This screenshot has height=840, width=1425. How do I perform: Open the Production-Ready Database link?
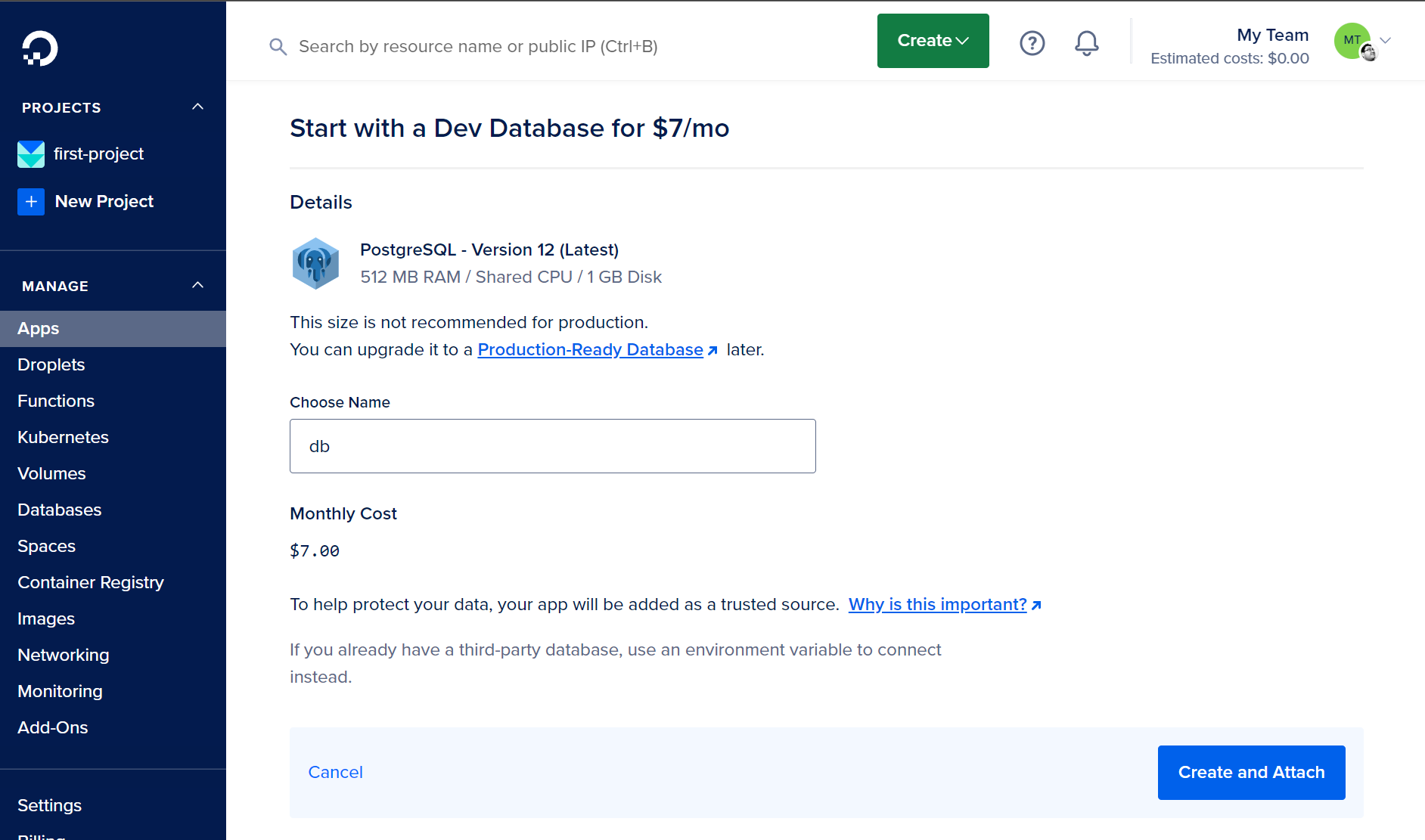point(590,350)
